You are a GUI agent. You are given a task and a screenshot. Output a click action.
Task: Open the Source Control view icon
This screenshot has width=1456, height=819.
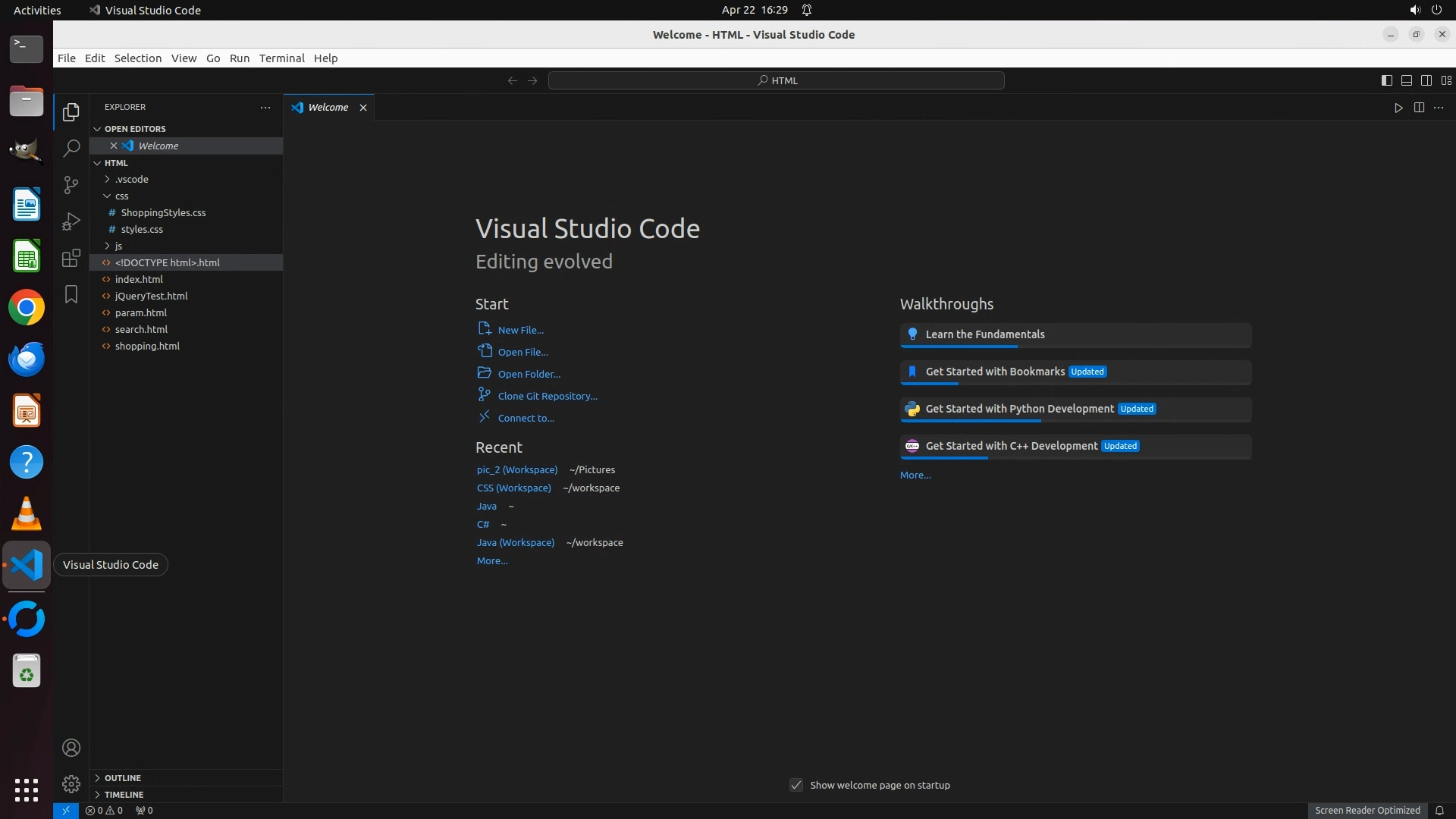pyautogui.click(x=71, y=185)
